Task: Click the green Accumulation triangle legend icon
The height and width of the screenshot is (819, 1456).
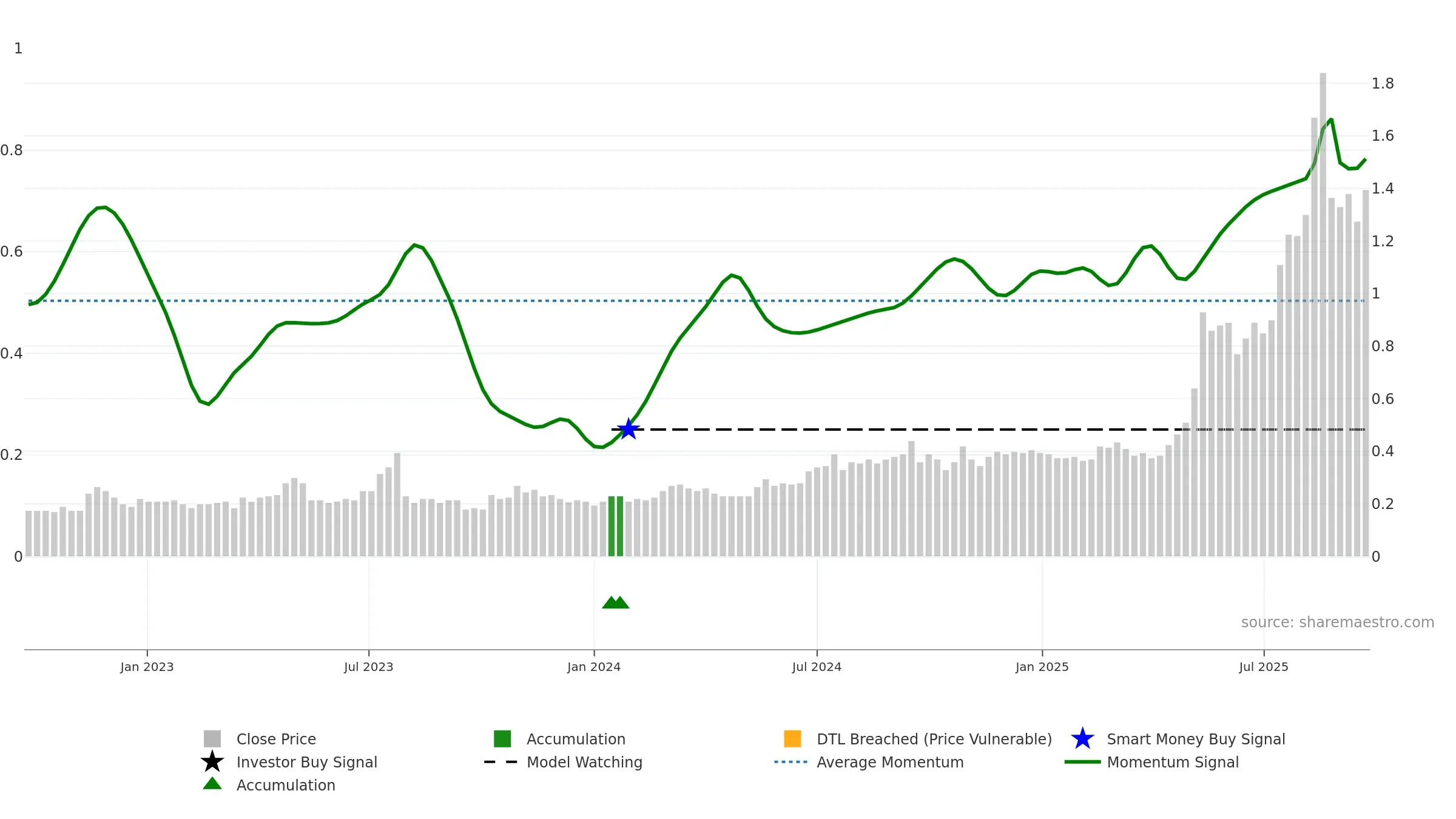Action: tap(212, 784)
